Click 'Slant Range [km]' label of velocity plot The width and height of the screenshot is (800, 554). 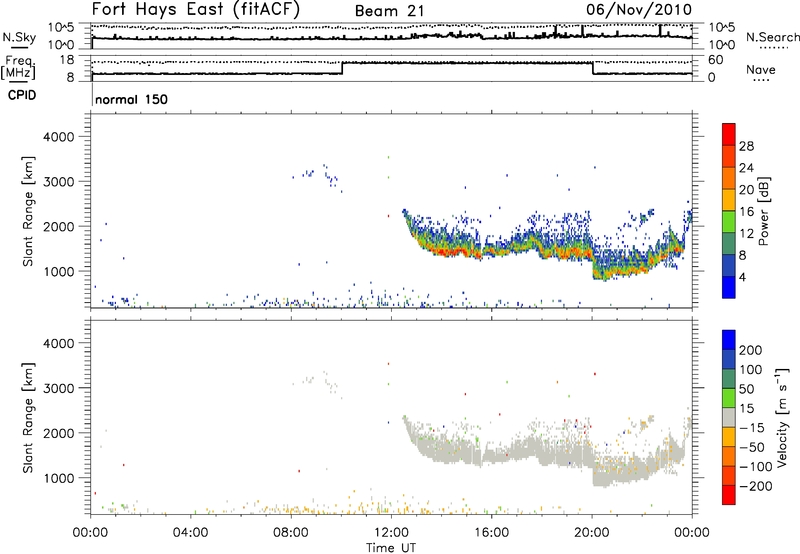coord(29,418)
